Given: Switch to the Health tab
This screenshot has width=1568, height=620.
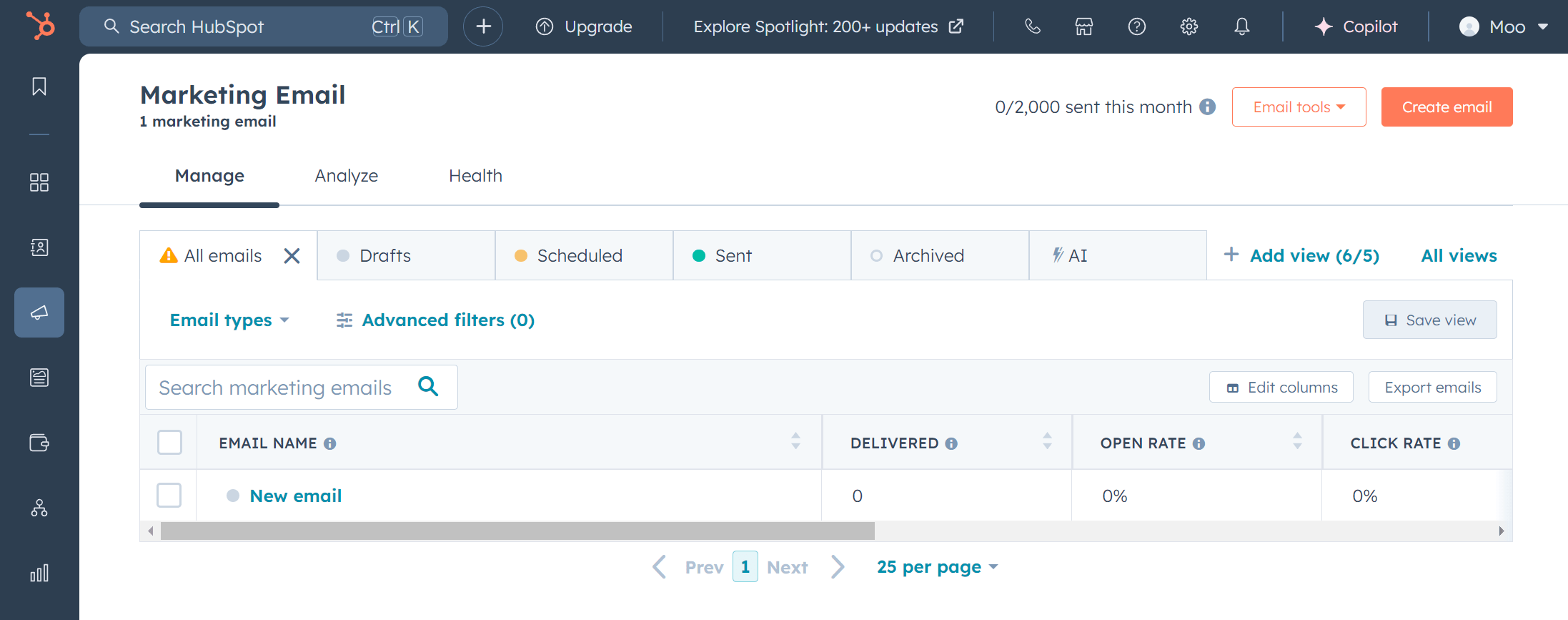Looking at the screenshot, I should pyautogui.click(x=475, y=176).
